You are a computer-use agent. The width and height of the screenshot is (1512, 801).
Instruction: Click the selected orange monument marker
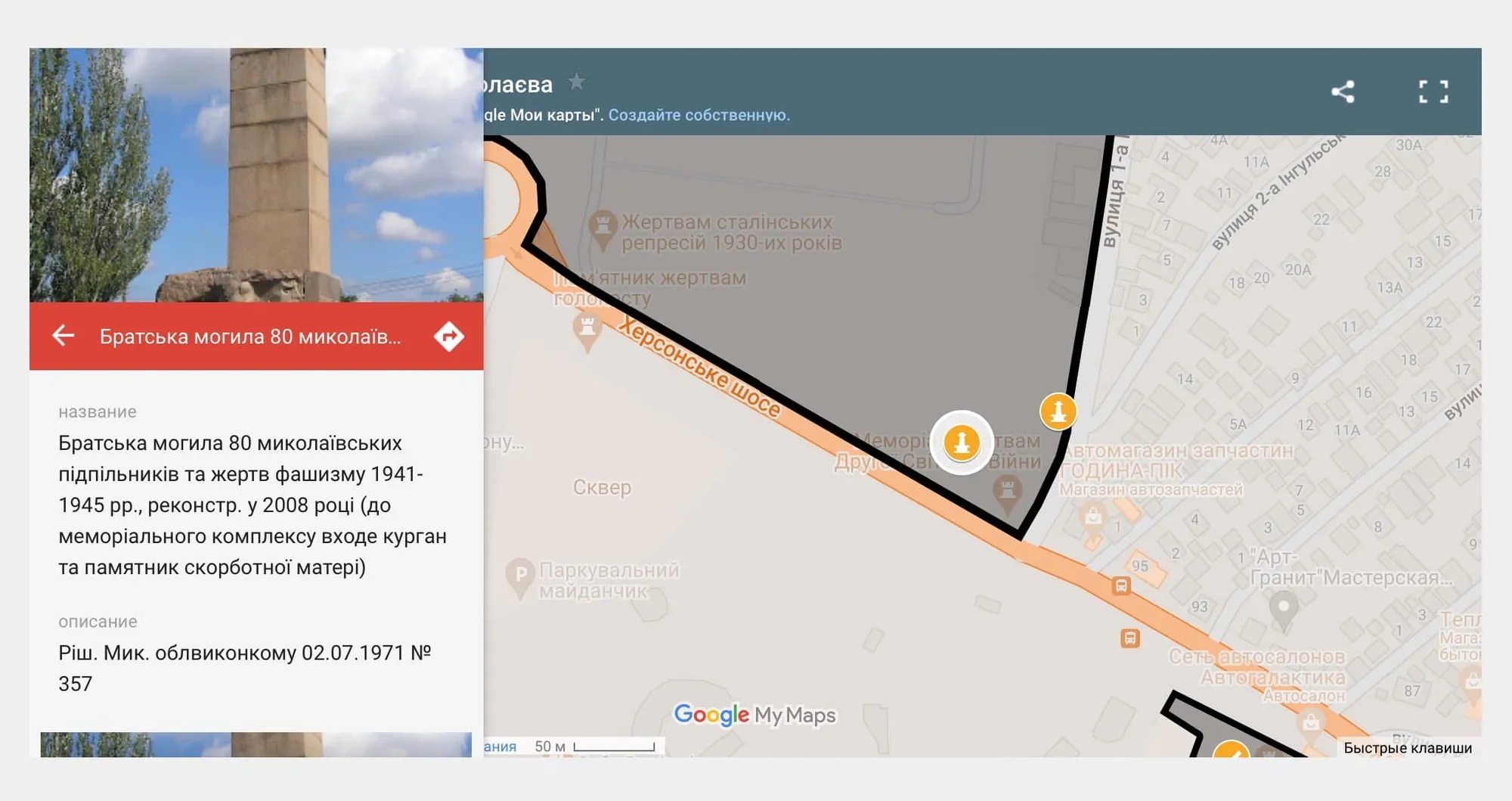(x=961, y=442)
